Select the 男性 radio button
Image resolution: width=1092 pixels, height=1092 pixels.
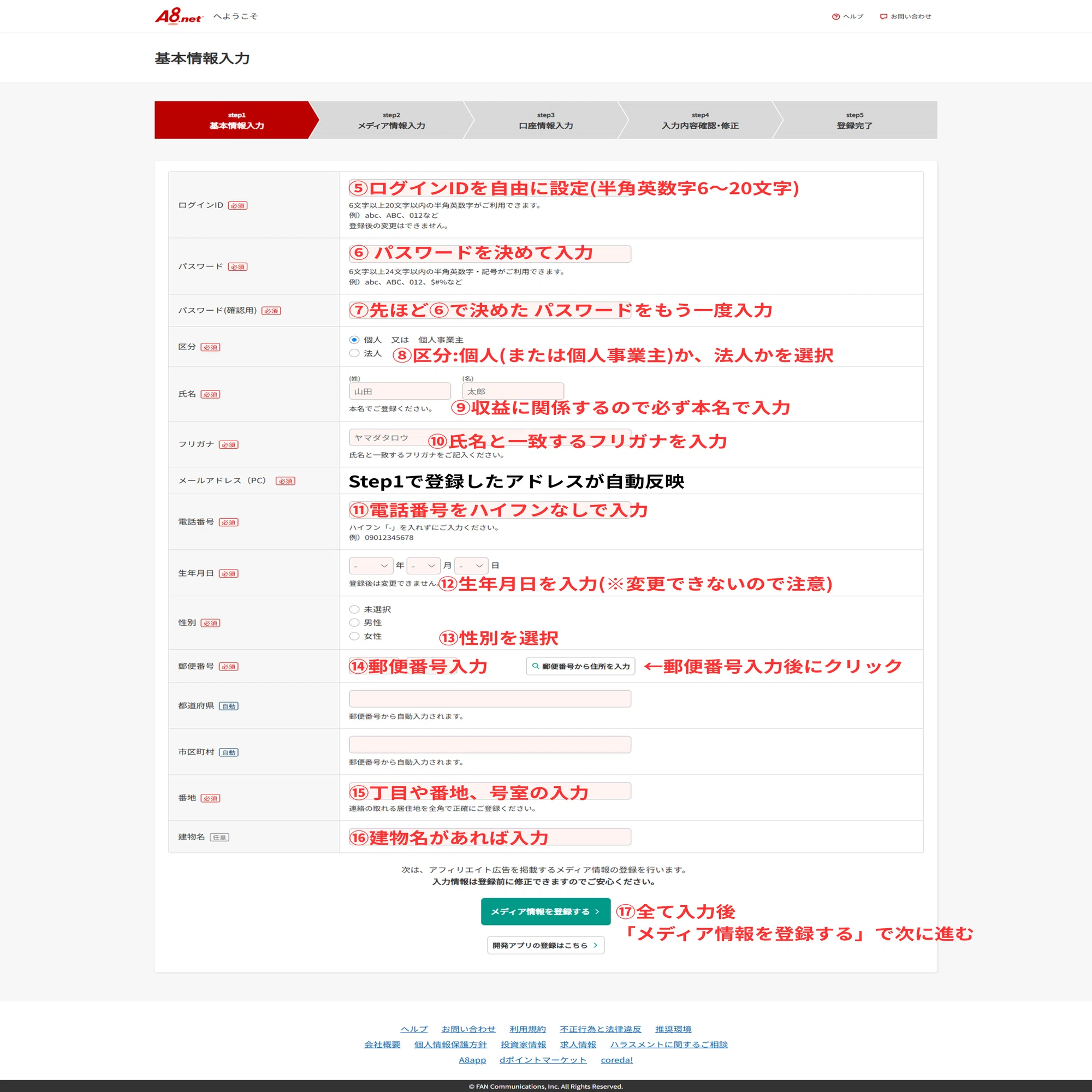(354, 622)
